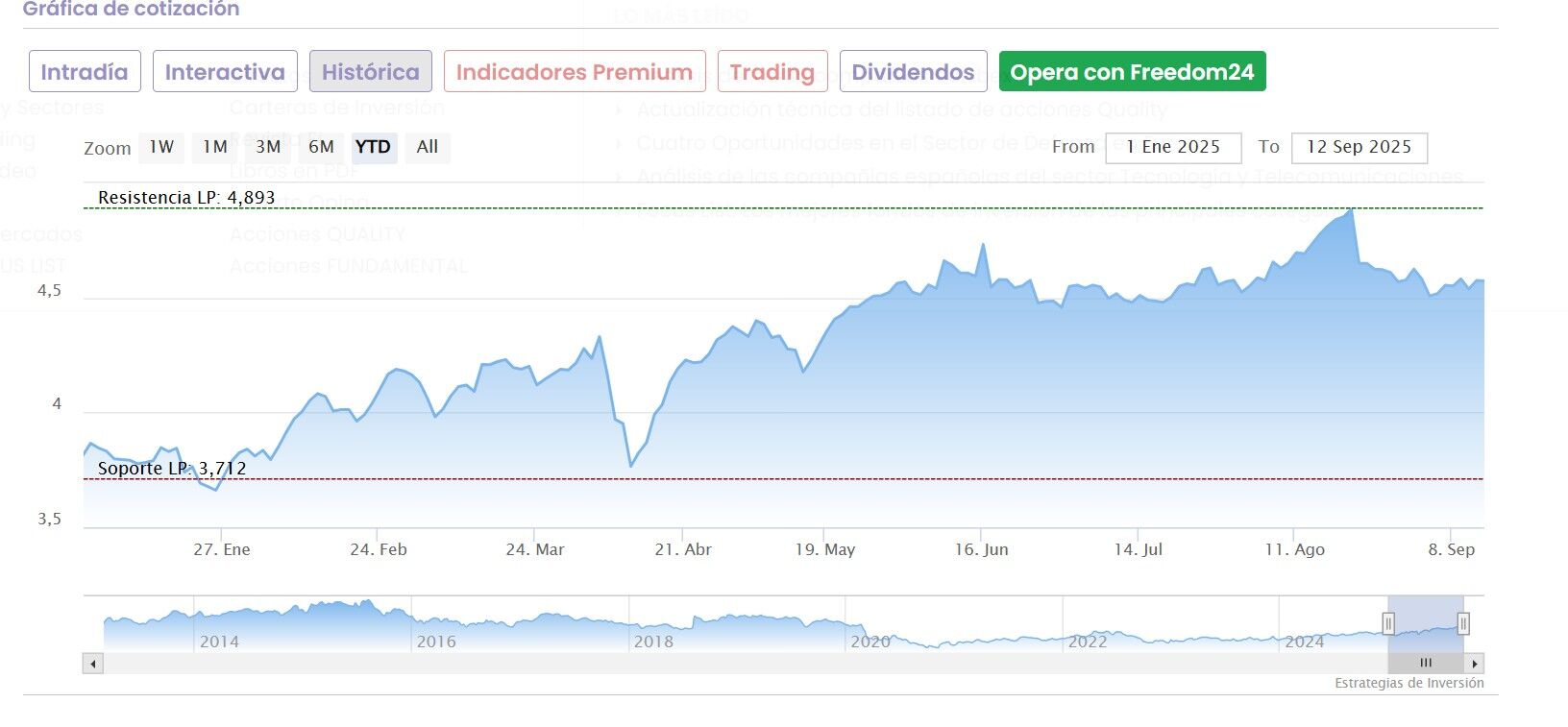This screenshot has width=1568, height=727.
Task: Click the Opera con Freedom24 button
Action: [1132, 72]
